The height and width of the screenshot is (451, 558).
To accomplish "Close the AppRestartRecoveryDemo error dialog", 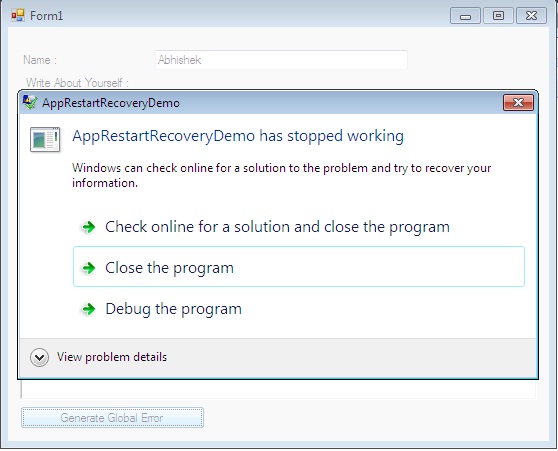I will pyautogui.click(x=518, y=103).
